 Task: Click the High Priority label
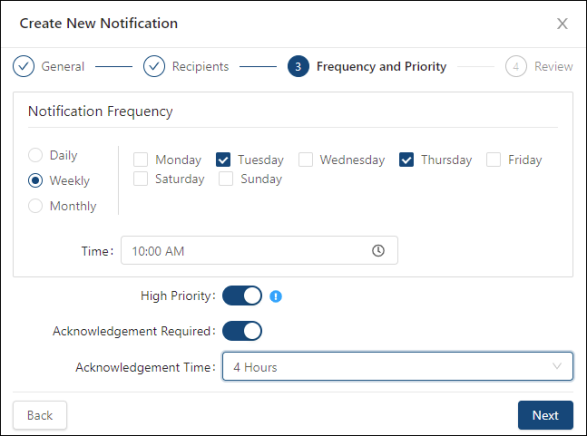coord(178,296)
